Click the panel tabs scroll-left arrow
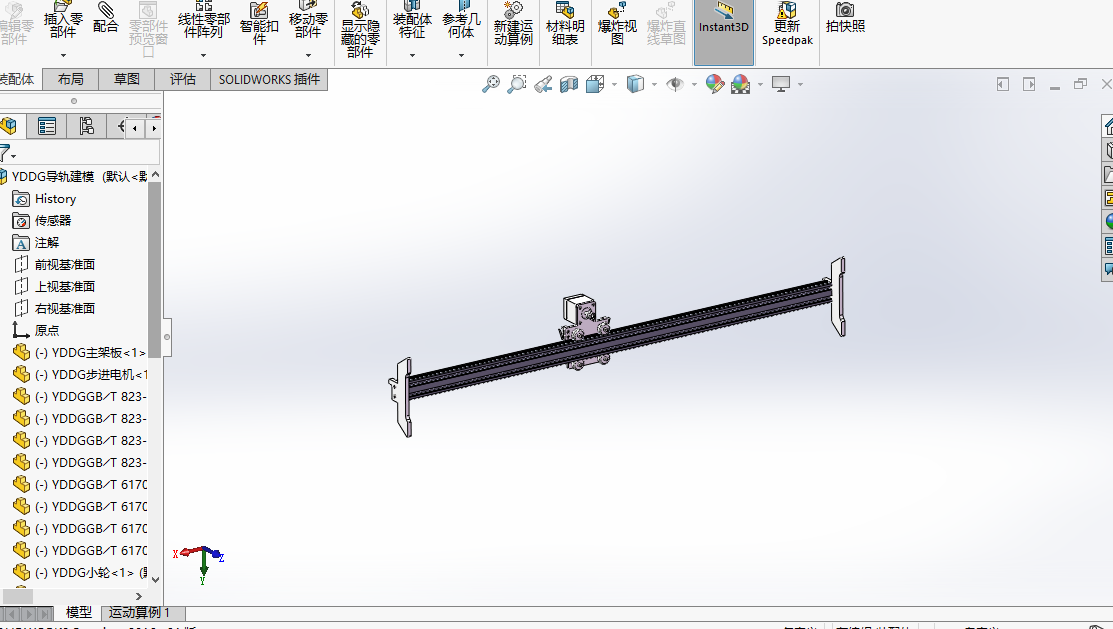This screenshot has width=1113, height=629. pyautogui.click(x=135, y=128)
